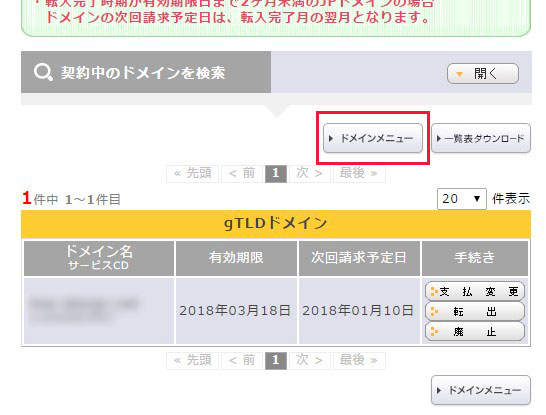The width and height of the screenshot is (546, 415).
Task: Click 支払変更 procedure button
Action: (475, 291)
